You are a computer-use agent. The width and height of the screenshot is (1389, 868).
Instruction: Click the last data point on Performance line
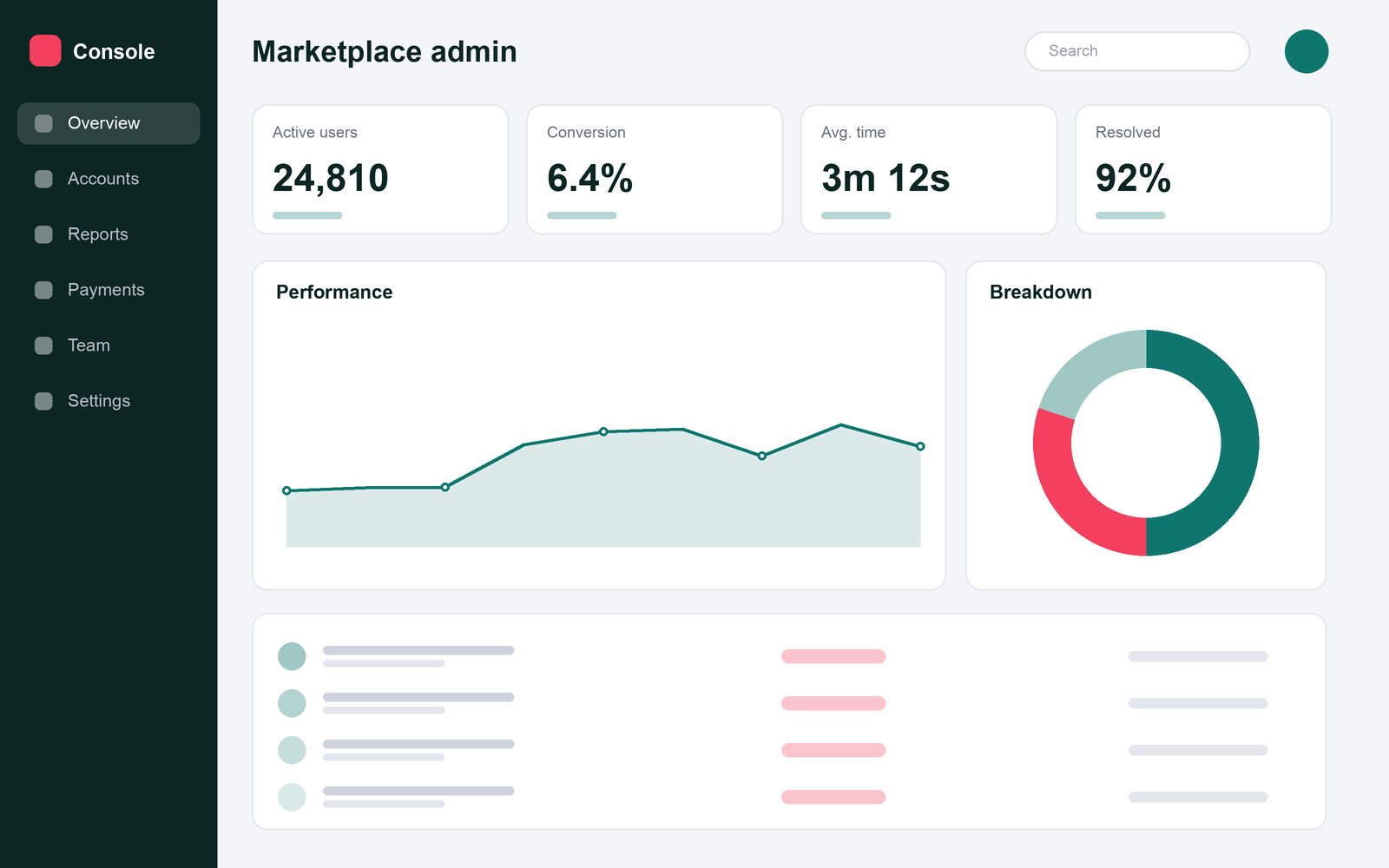coord(920,446)
